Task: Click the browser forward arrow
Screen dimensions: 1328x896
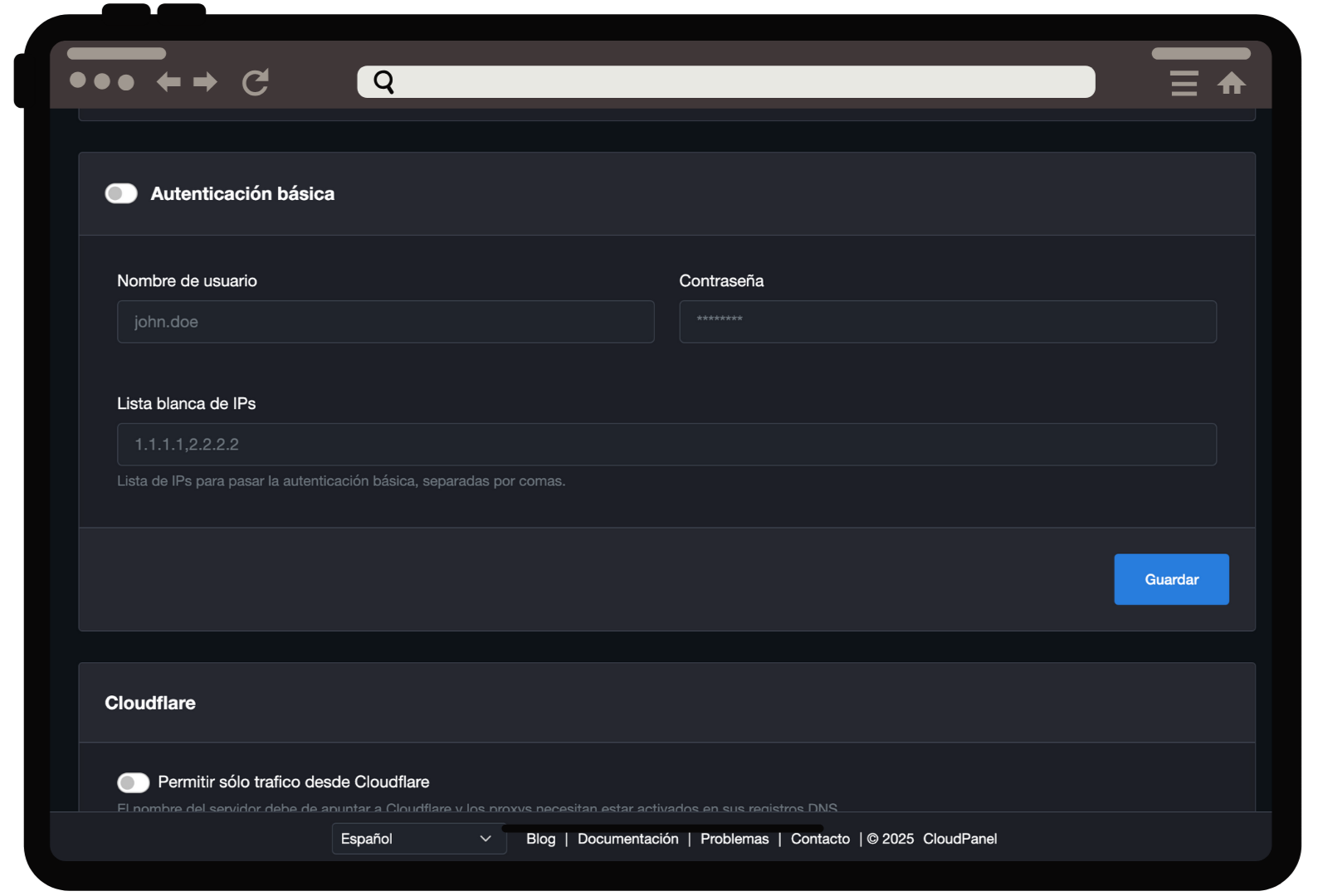Action: pyautogui.click(x=205, y=82)
